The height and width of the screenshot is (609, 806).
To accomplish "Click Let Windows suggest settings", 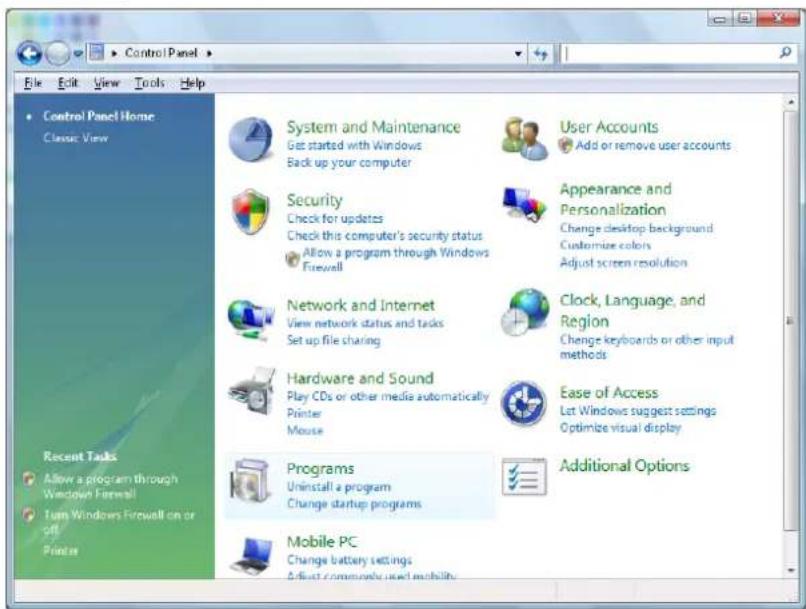I will [638, 411].
